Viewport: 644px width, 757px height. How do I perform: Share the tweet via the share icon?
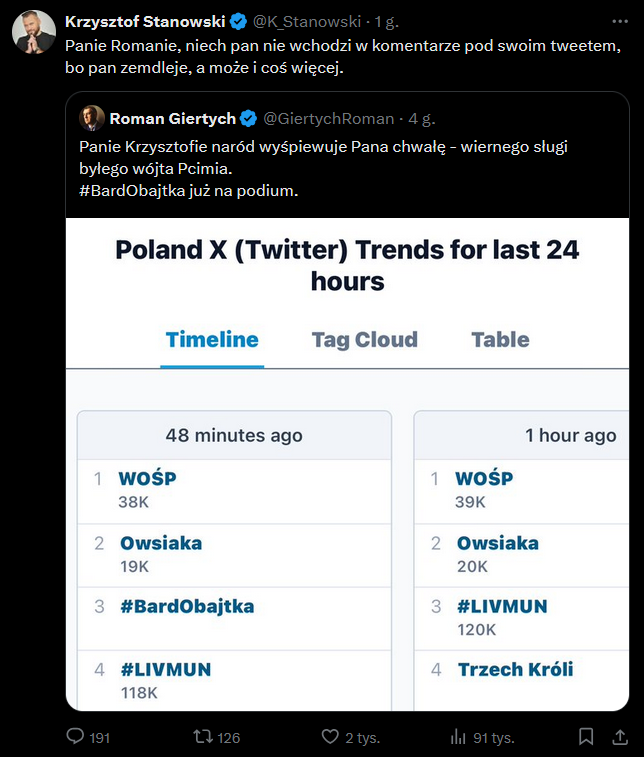coord(619,737)
